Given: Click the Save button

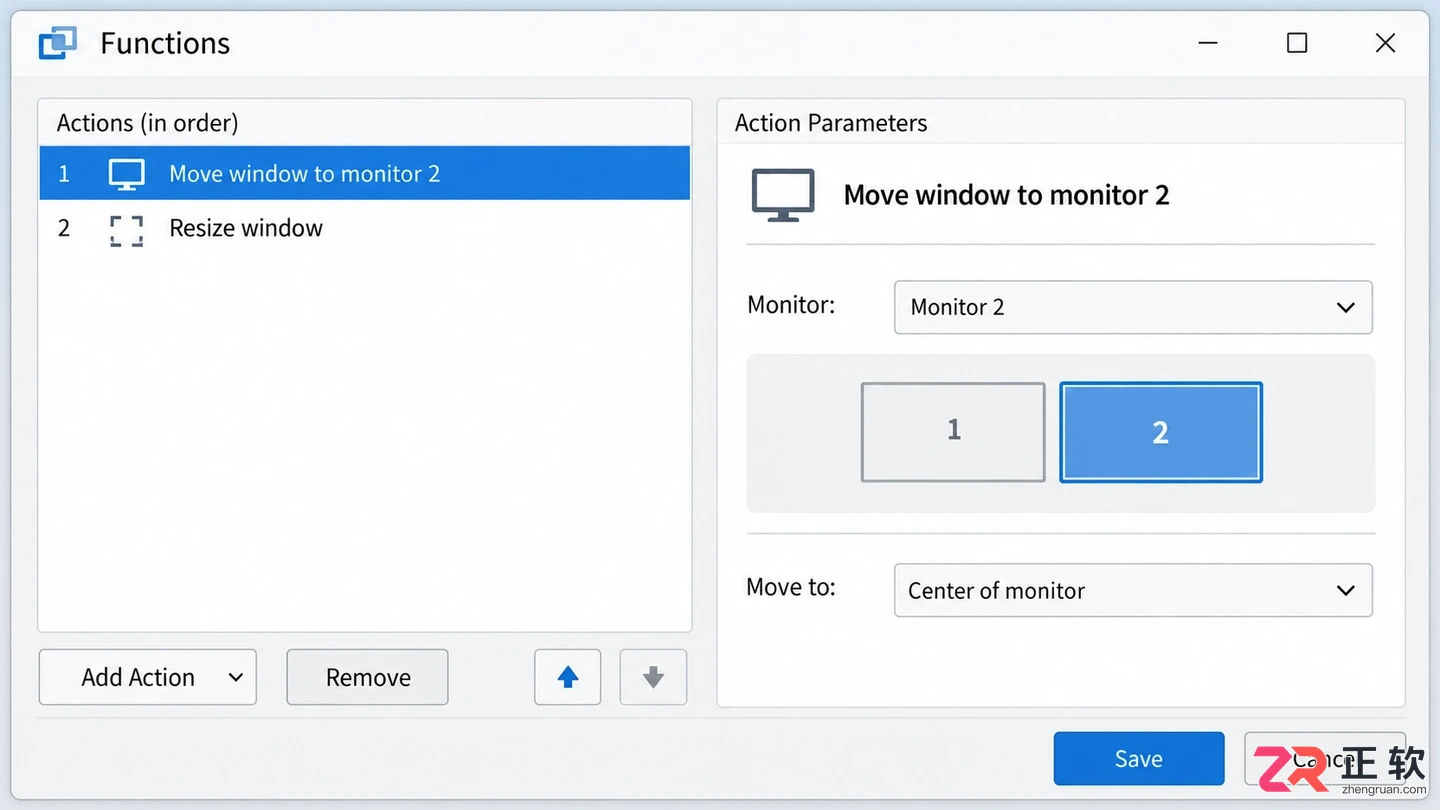Looking at the screenshot, I should coord(1139,759).
